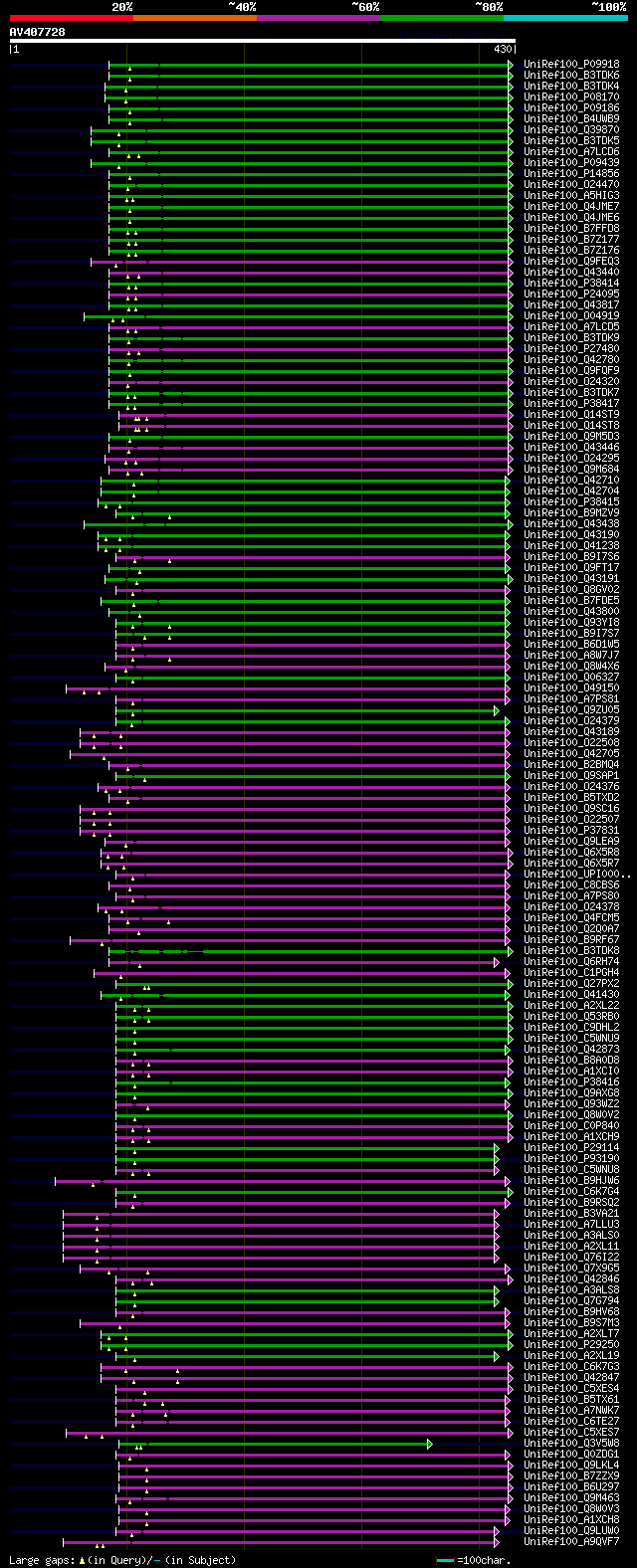Screen dimensions: 637x1568
Task: Select hit UniRef100_Q14ST9
Action: coord(571,414)
